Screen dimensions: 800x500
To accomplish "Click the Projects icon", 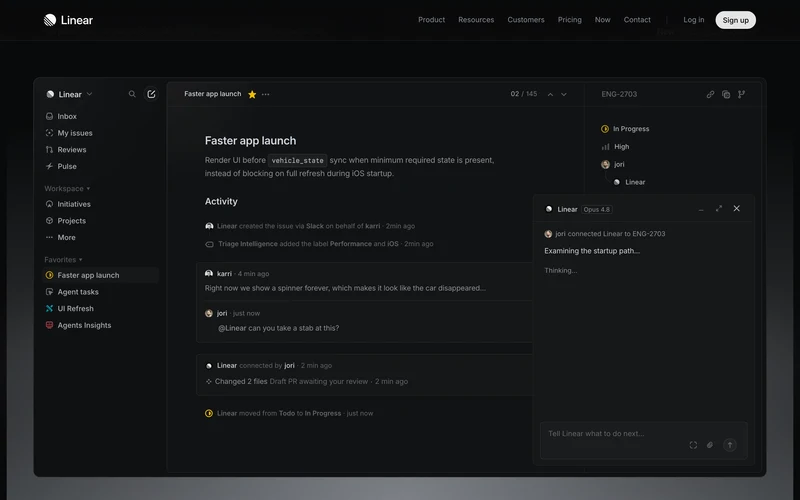I will pyautogui.click(x=49, y=221).
